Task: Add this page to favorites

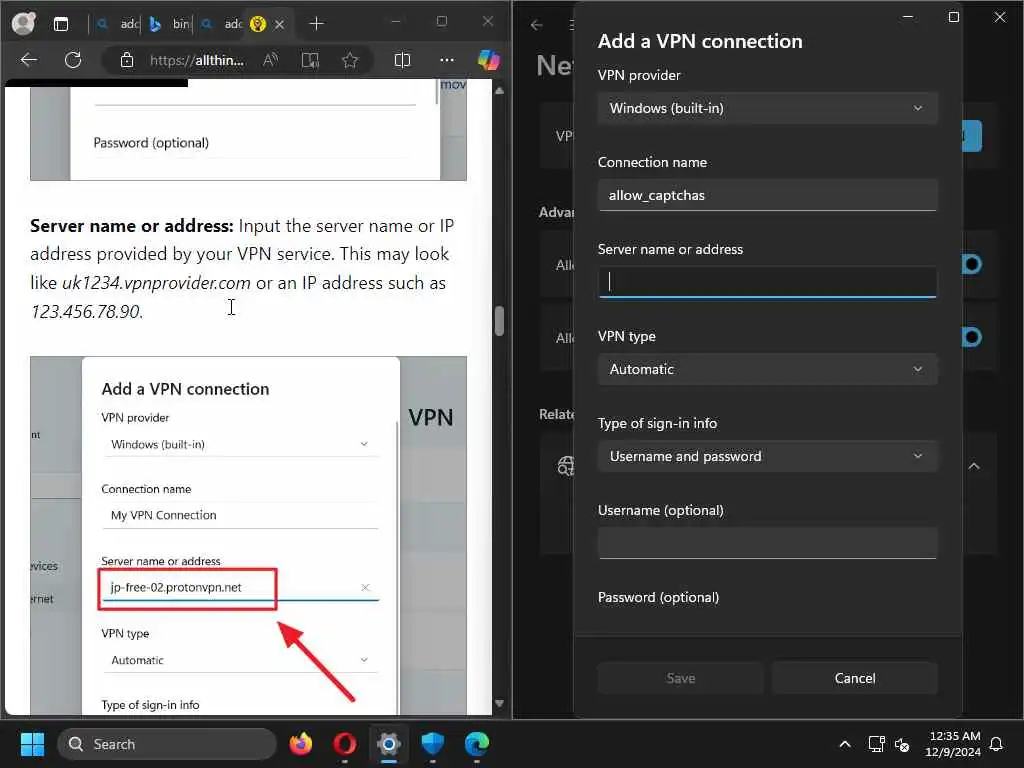Action: click(x=350, y=61)
